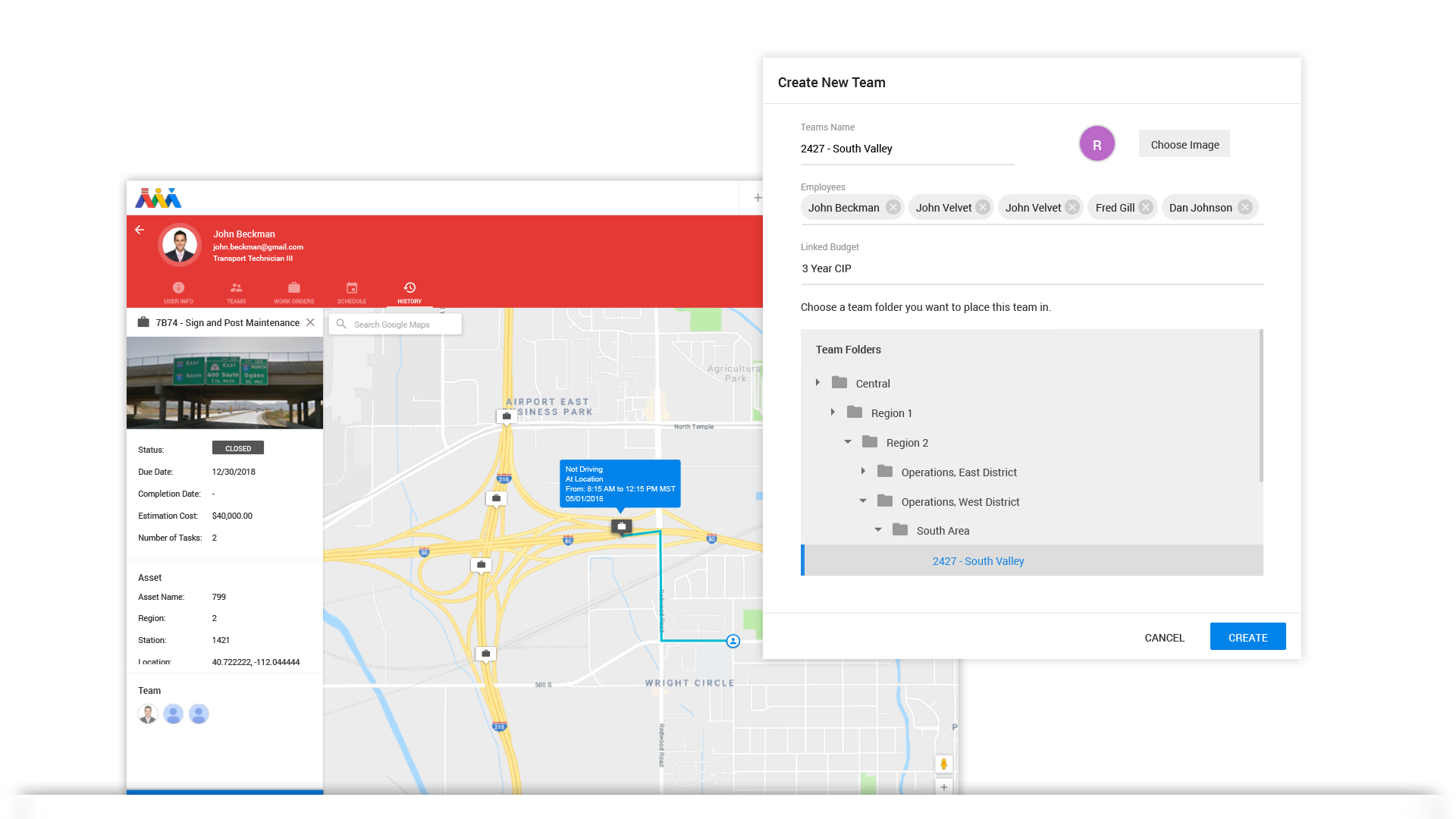Remove the second John Velvet chip
Image resolution: width=1456 pixels, height=819 pixels.
[1072, 208]
